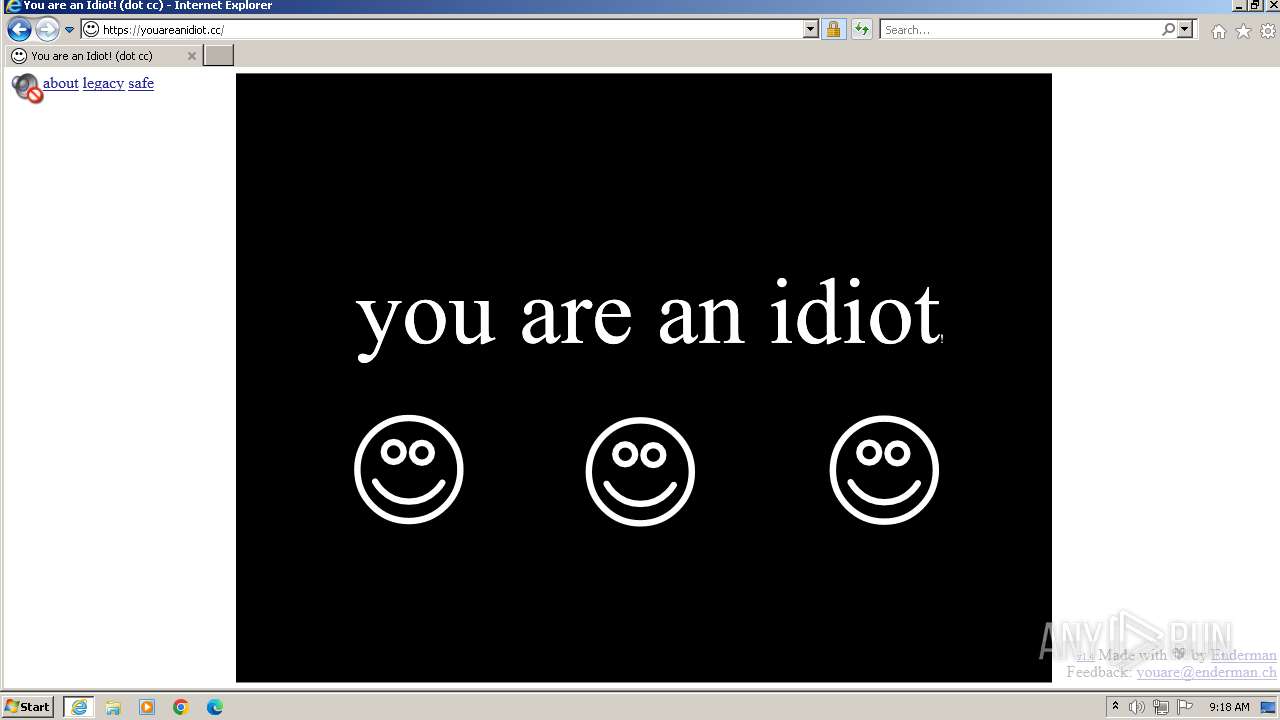Open the system volume tray icon
The image size is (1280, 720).
(x=1137, y=707)
